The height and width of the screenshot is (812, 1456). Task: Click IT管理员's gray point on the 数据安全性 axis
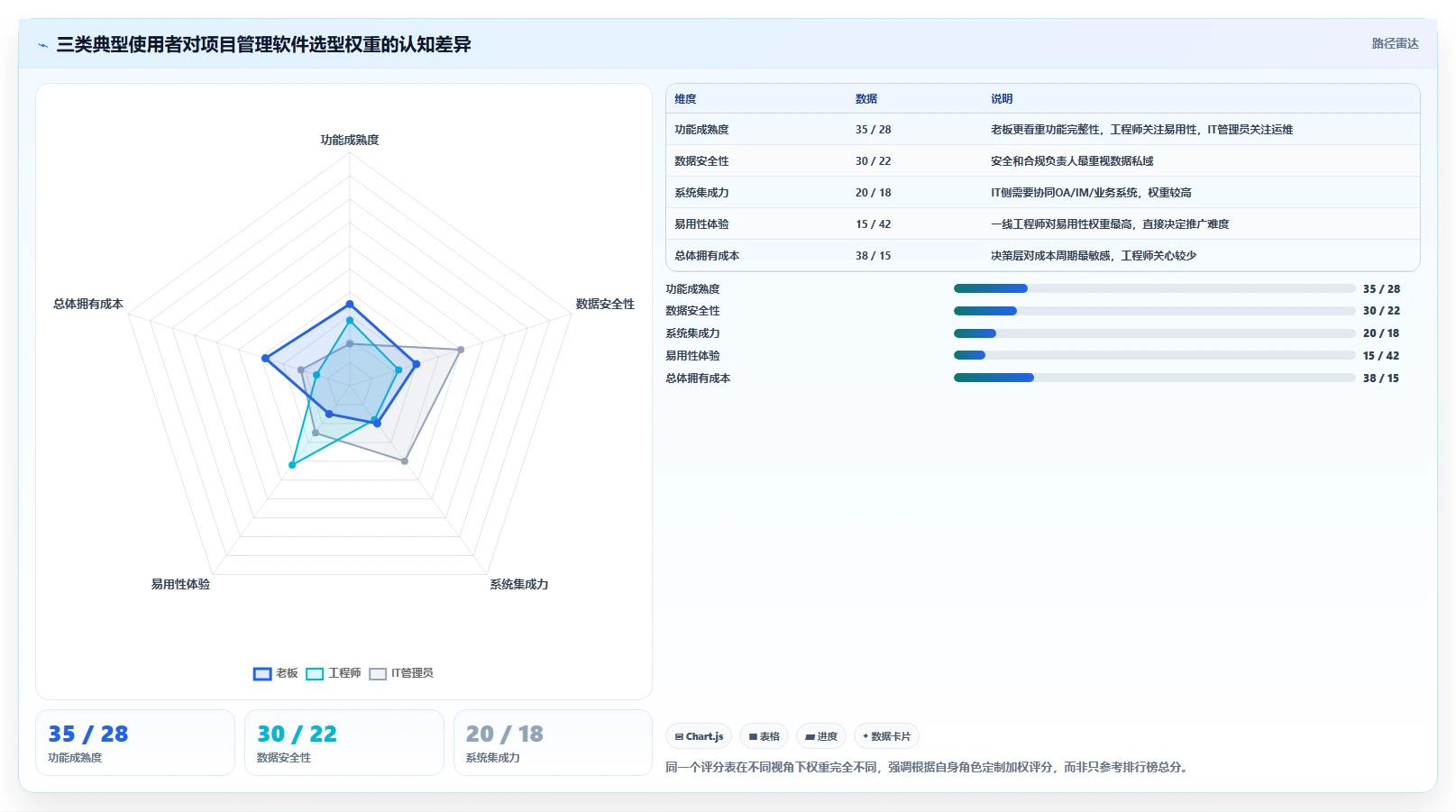(x=461, y=350)
